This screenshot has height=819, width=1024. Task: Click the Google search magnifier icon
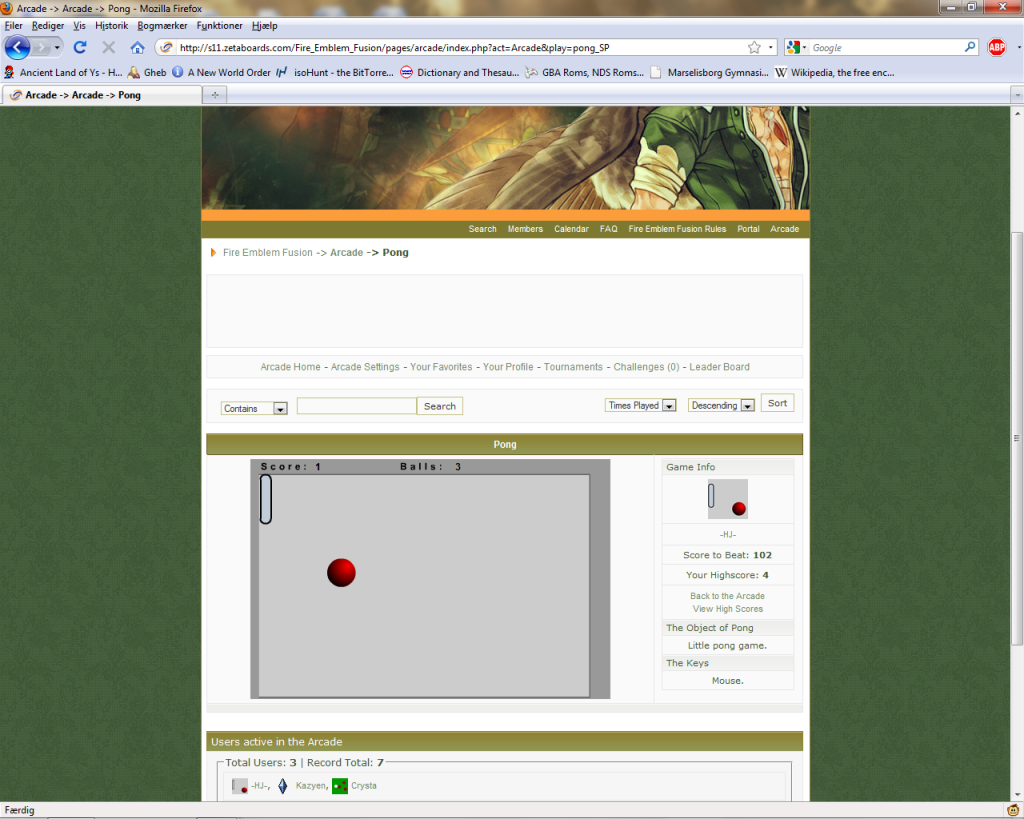tap(969, 47)
